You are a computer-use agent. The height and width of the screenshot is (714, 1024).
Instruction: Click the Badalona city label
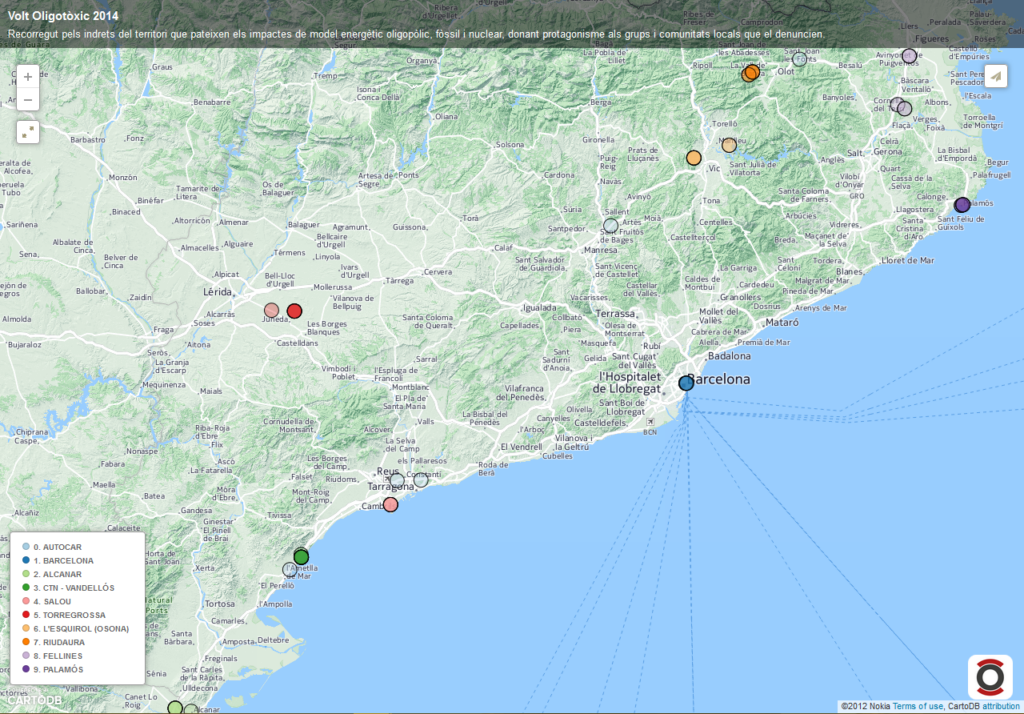(x=729, y=356)
